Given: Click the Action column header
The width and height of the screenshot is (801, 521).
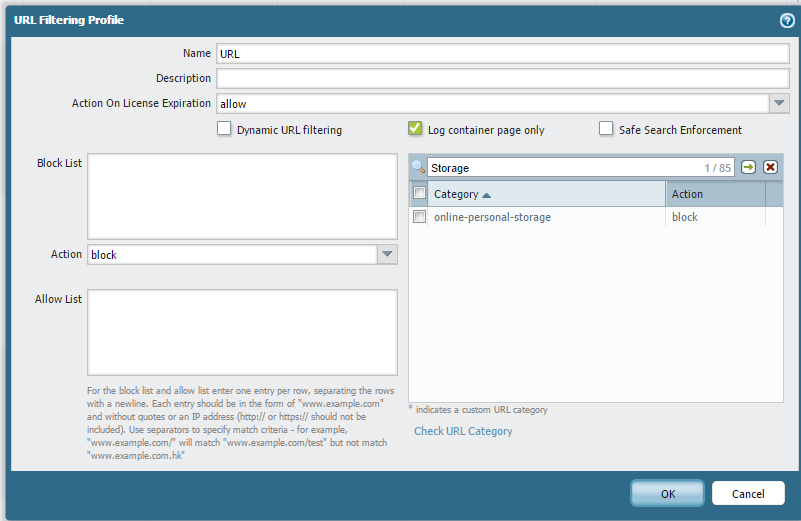Looking at the screenshot, I should tap(715, 194).
